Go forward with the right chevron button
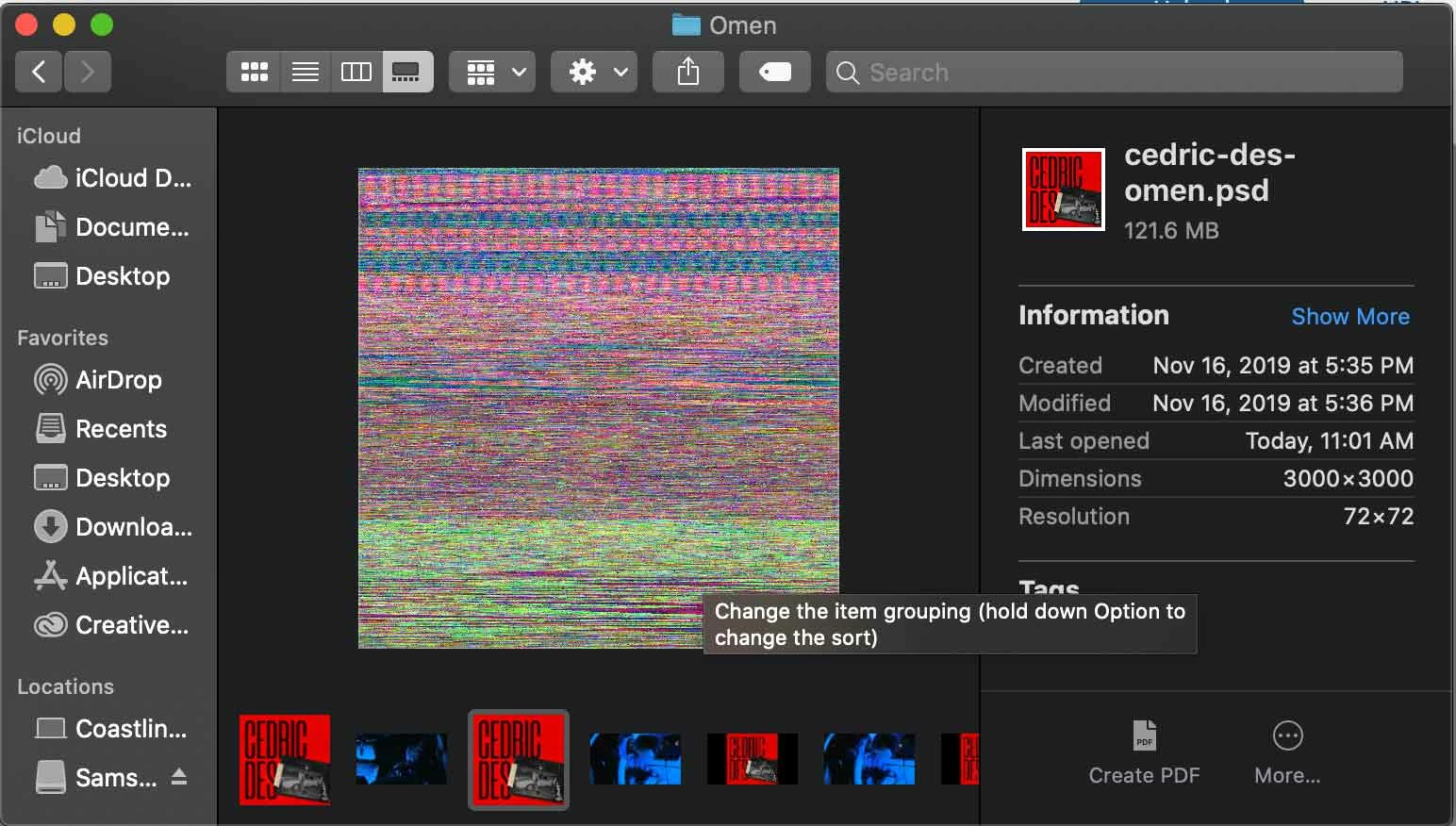The height and width of the screenshot is (826, 1456). pyautogui.click(x=88, y=72)
